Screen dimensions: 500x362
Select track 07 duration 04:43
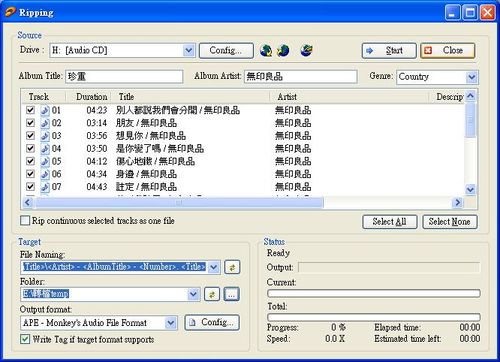(97, 187)
